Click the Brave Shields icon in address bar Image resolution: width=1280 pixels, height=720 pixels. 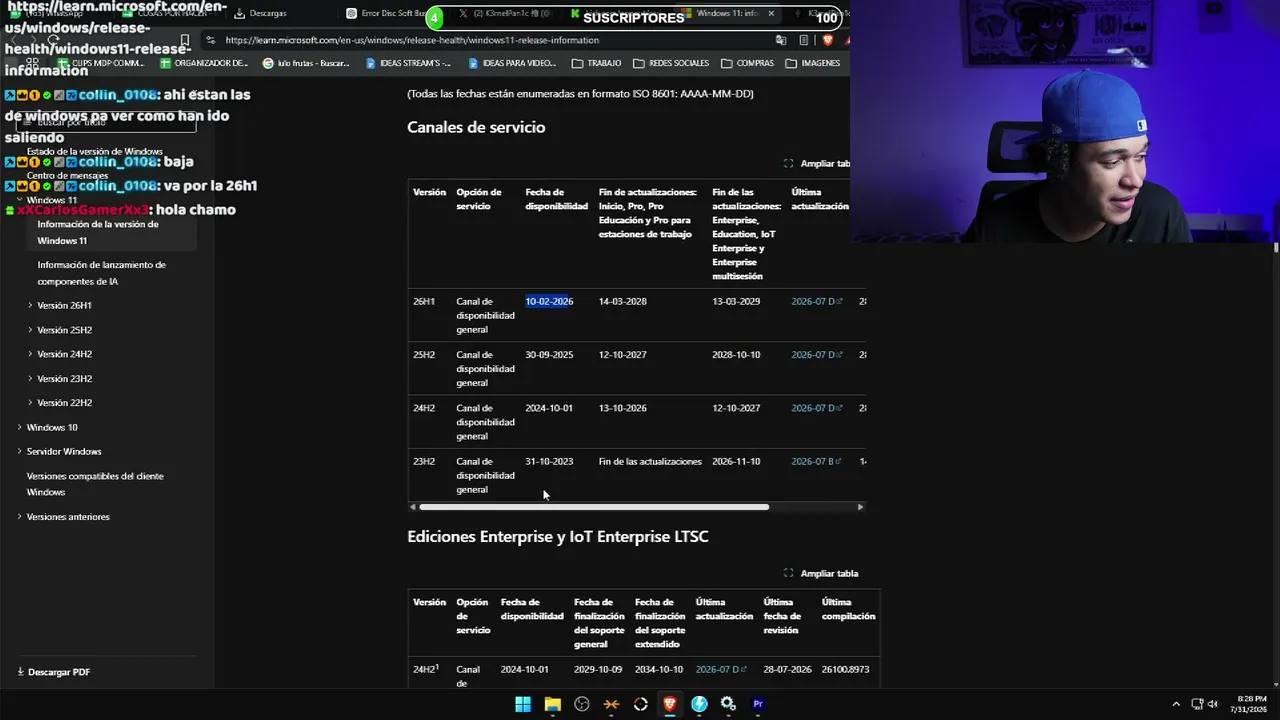pos(828,40)
